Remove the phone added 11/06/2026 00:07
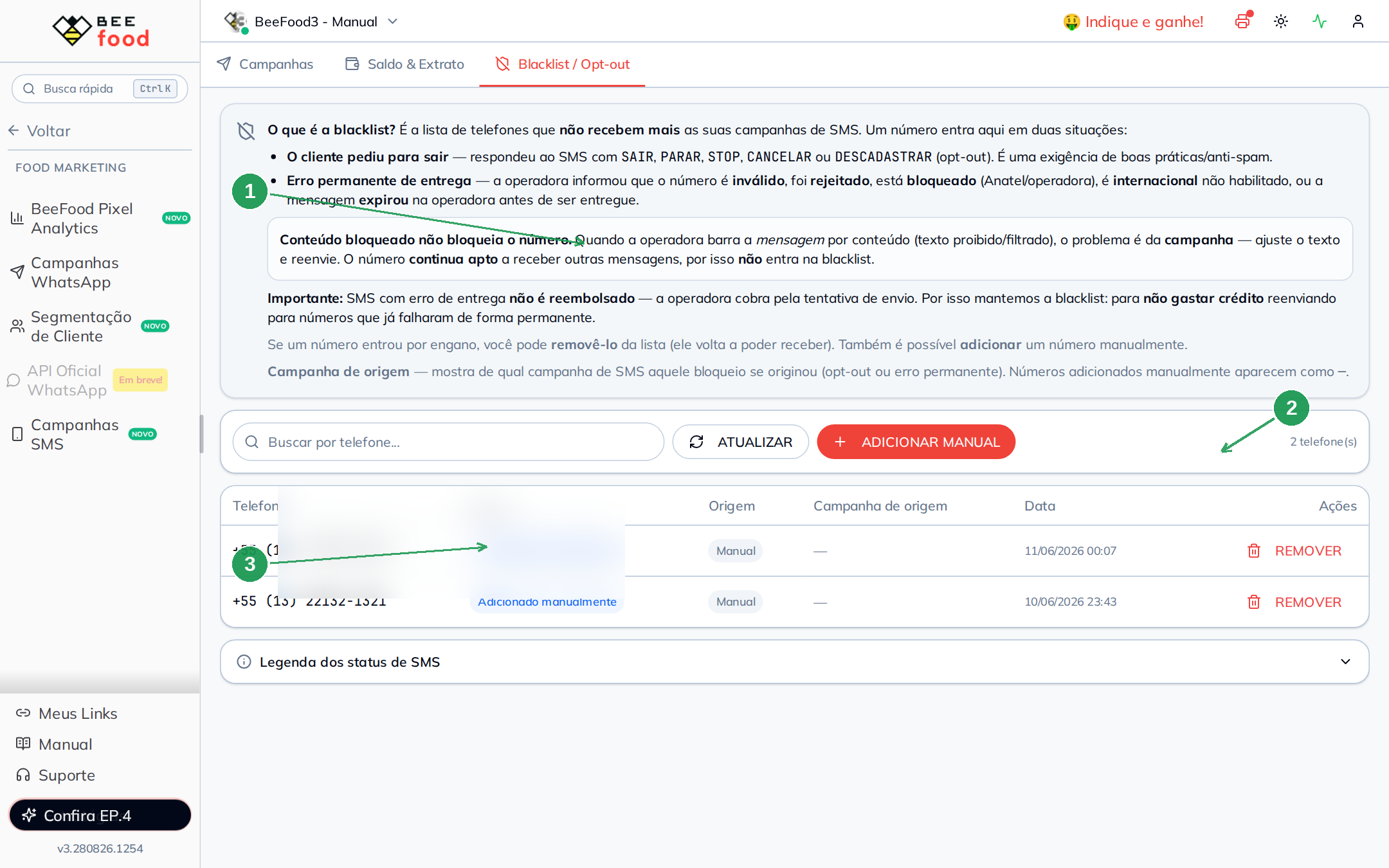This screenshot has height=868, width=1389. pyautogui.click(x=1294, y=551)
